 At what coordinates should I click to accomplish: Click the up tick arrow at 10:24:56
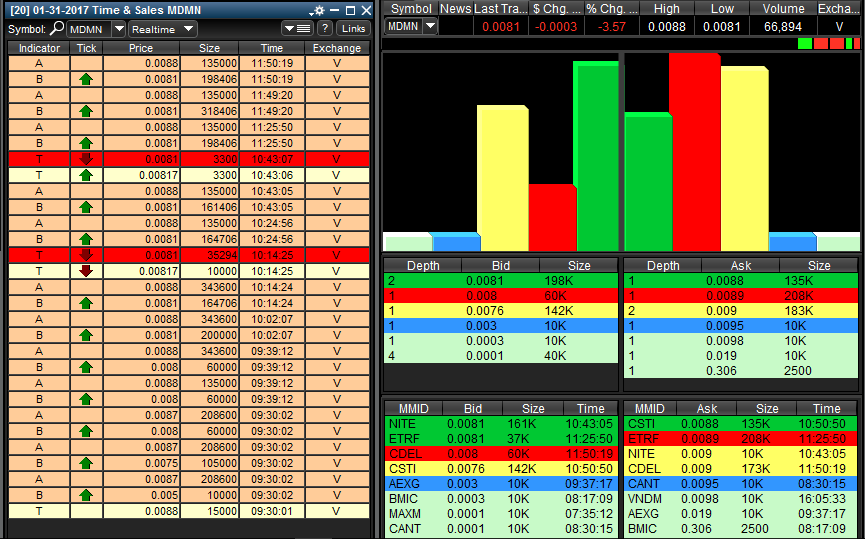86,239
